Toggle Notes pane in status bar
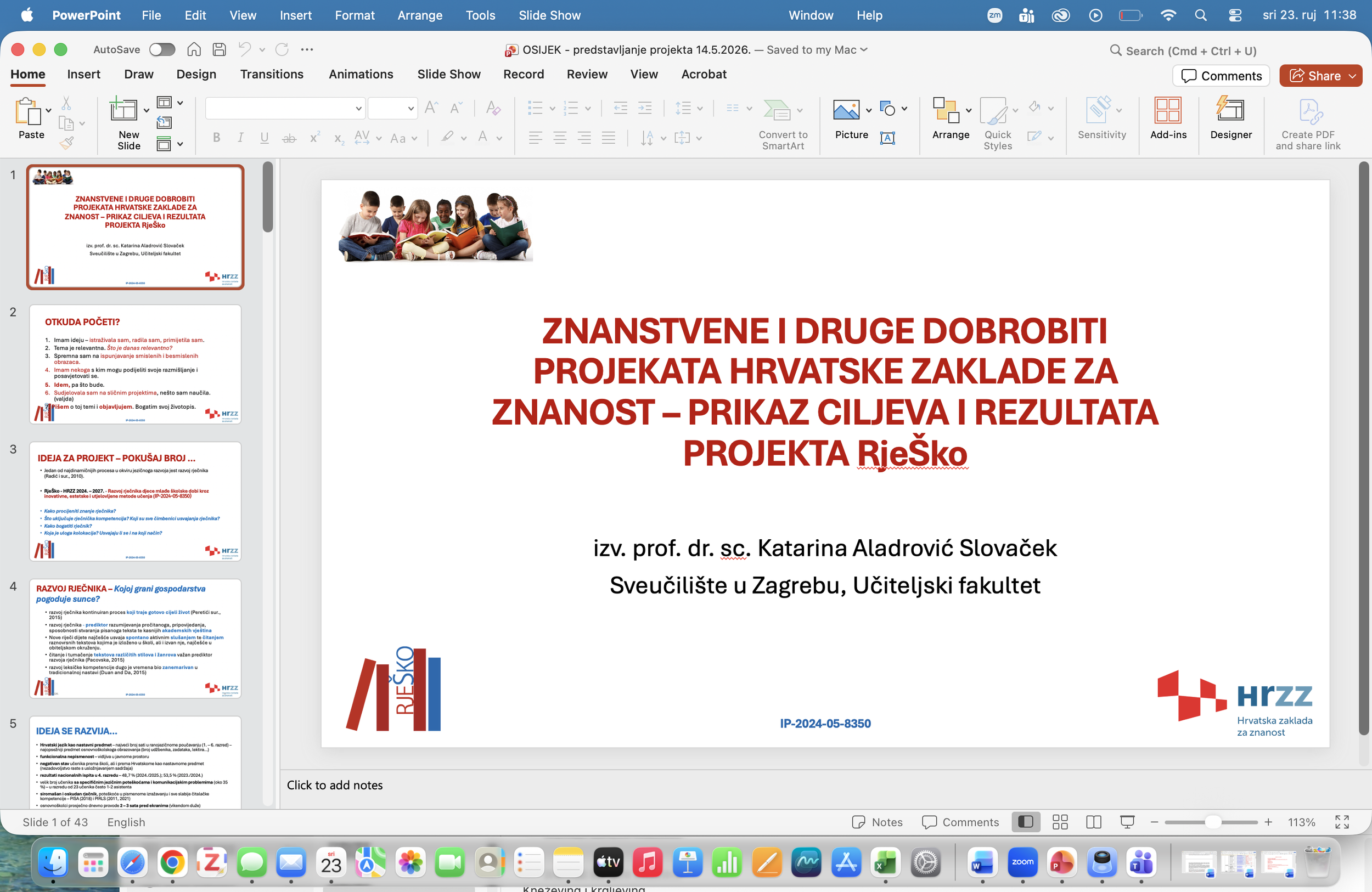1372x892 pixels. click(x=878, y=822)
